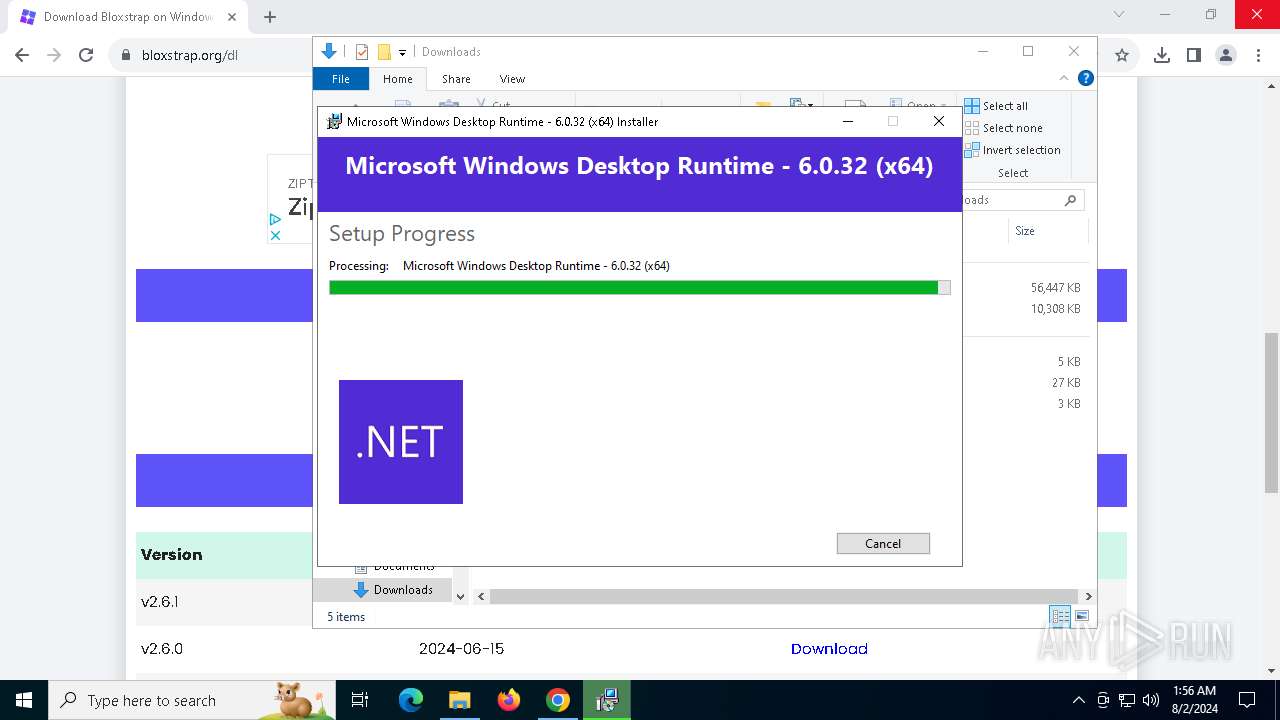Click the blue Downloads arrow title icon
This screenshot has width=1280, height=720.
click(x=328, y=51)
